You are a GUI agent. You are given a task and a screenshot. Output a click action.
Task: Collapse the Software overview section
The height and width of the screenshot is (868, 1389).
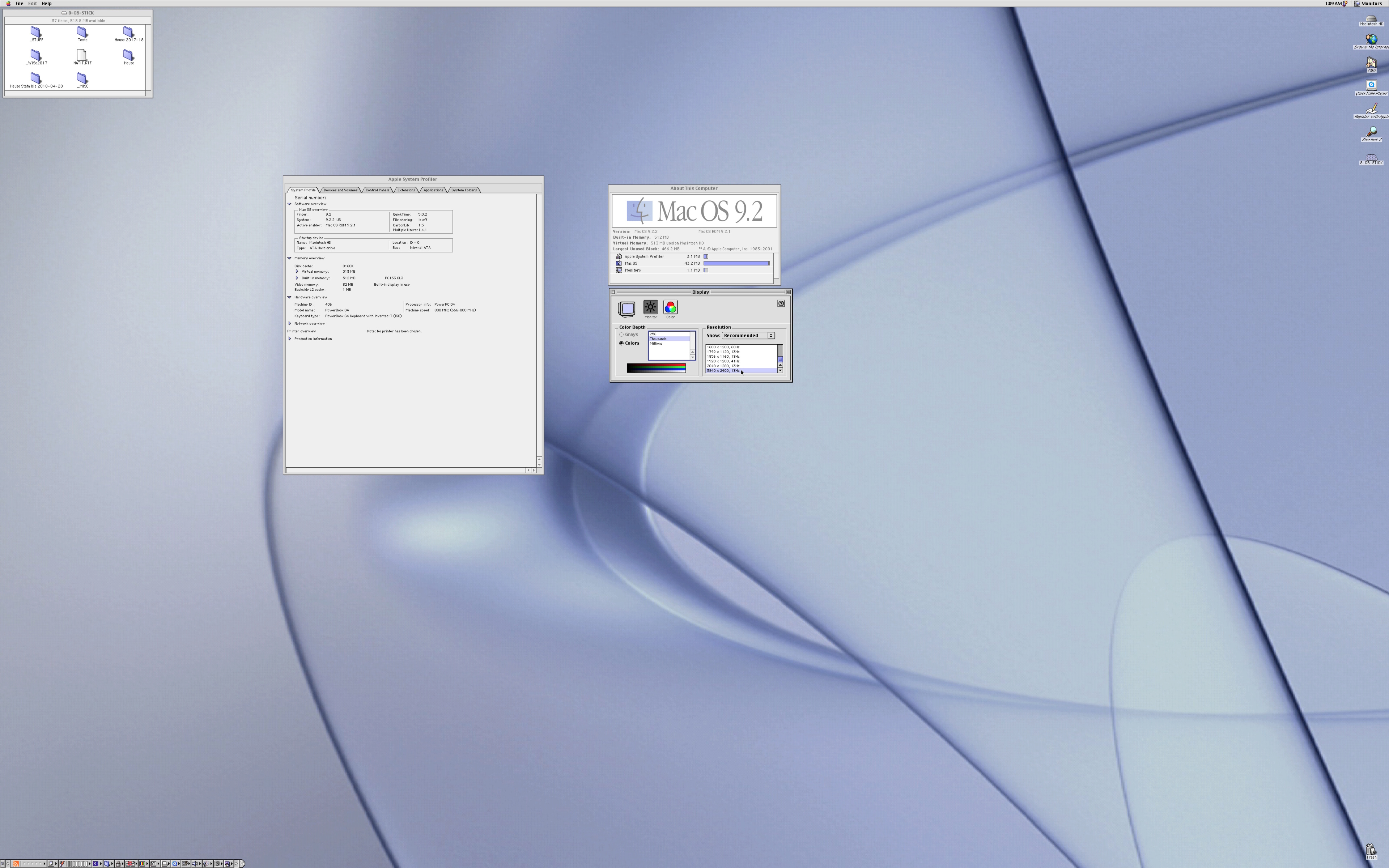[x=290, y=204]
